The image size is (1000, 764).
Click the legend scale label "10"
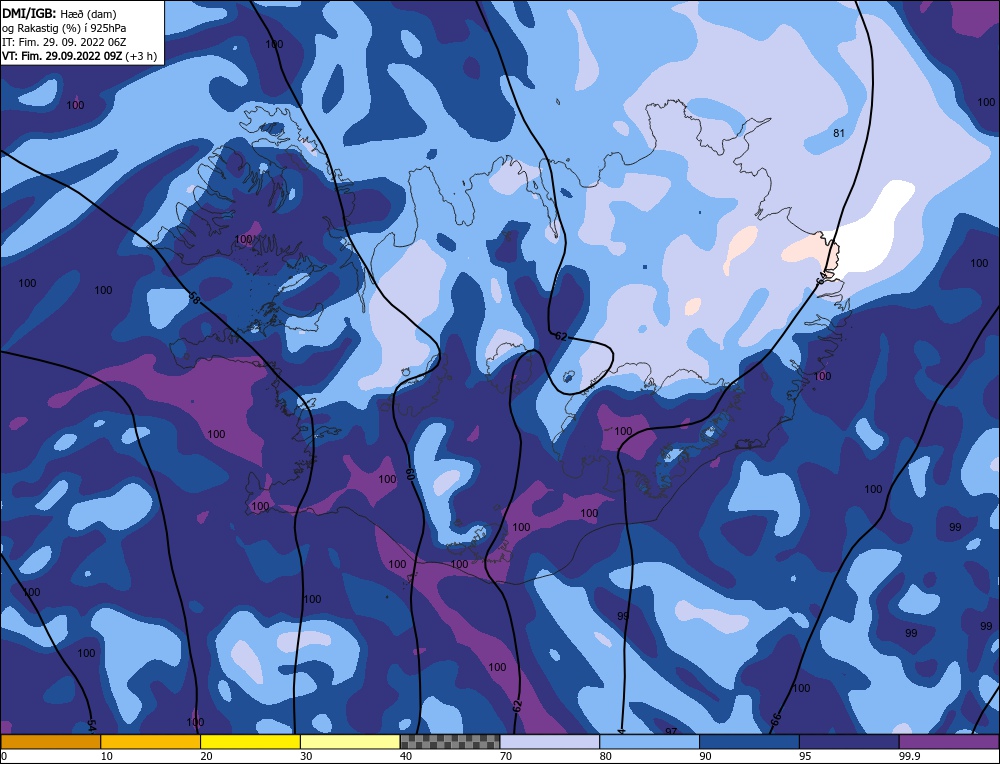click(107, 756)
